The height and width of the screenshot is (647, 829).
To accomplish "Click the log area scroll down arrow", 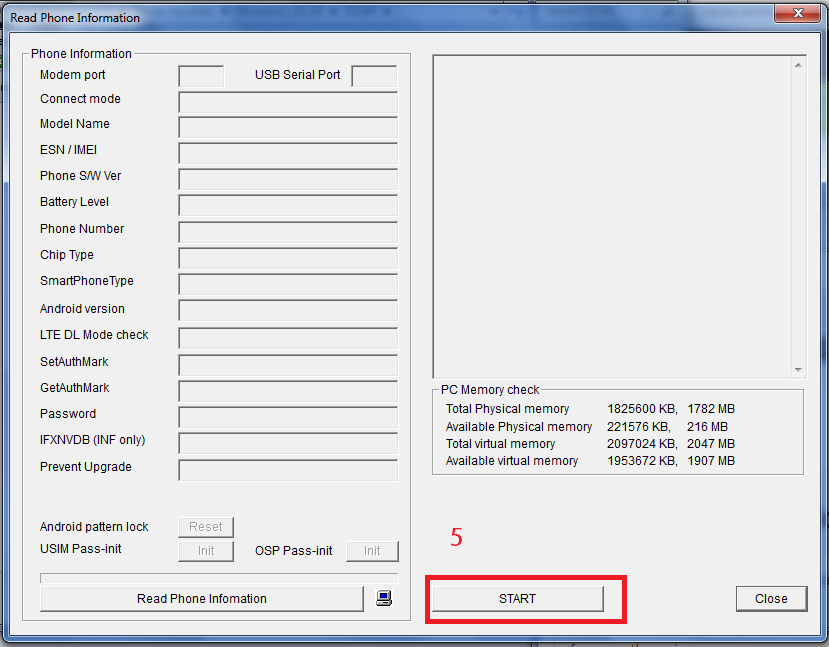I will tap(798, 369).
